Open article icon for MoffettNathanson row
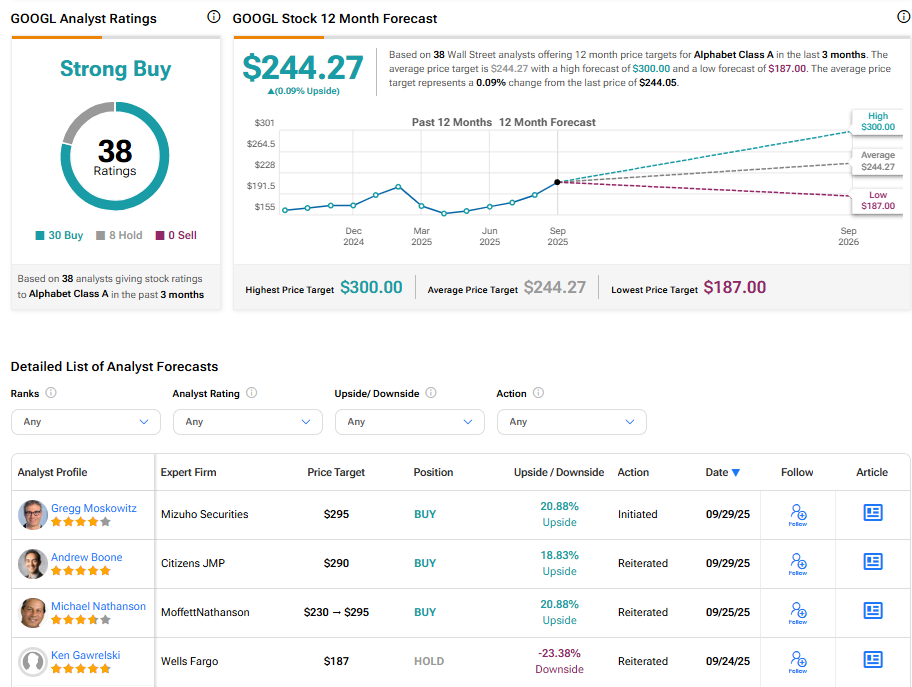The width and height of the screenshot is (912, 687). [873, 611]
